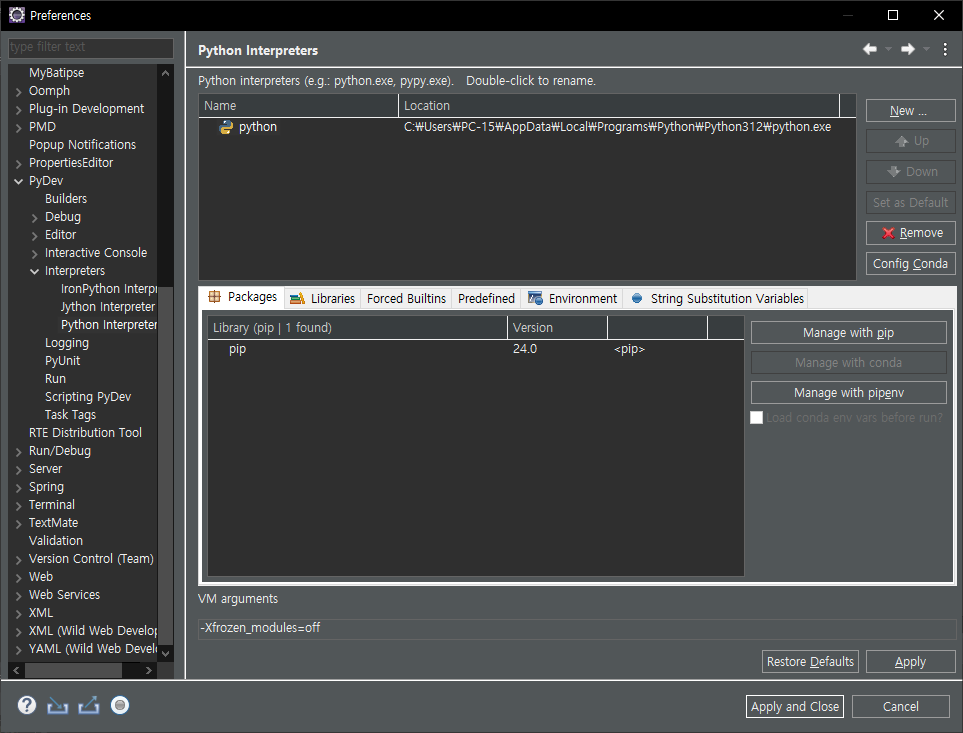Click the oomph preference recorder icon
Image resolution: width=963 pixels, height=733 pixels.
tap(120, 705)
